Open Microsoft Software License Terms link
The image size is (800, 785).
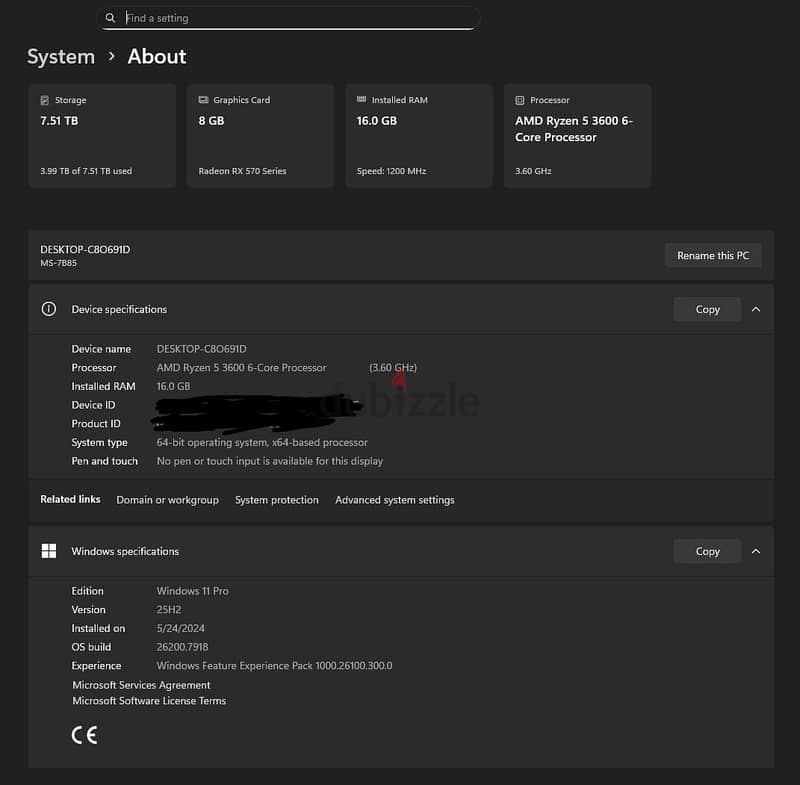coord(149,701)
